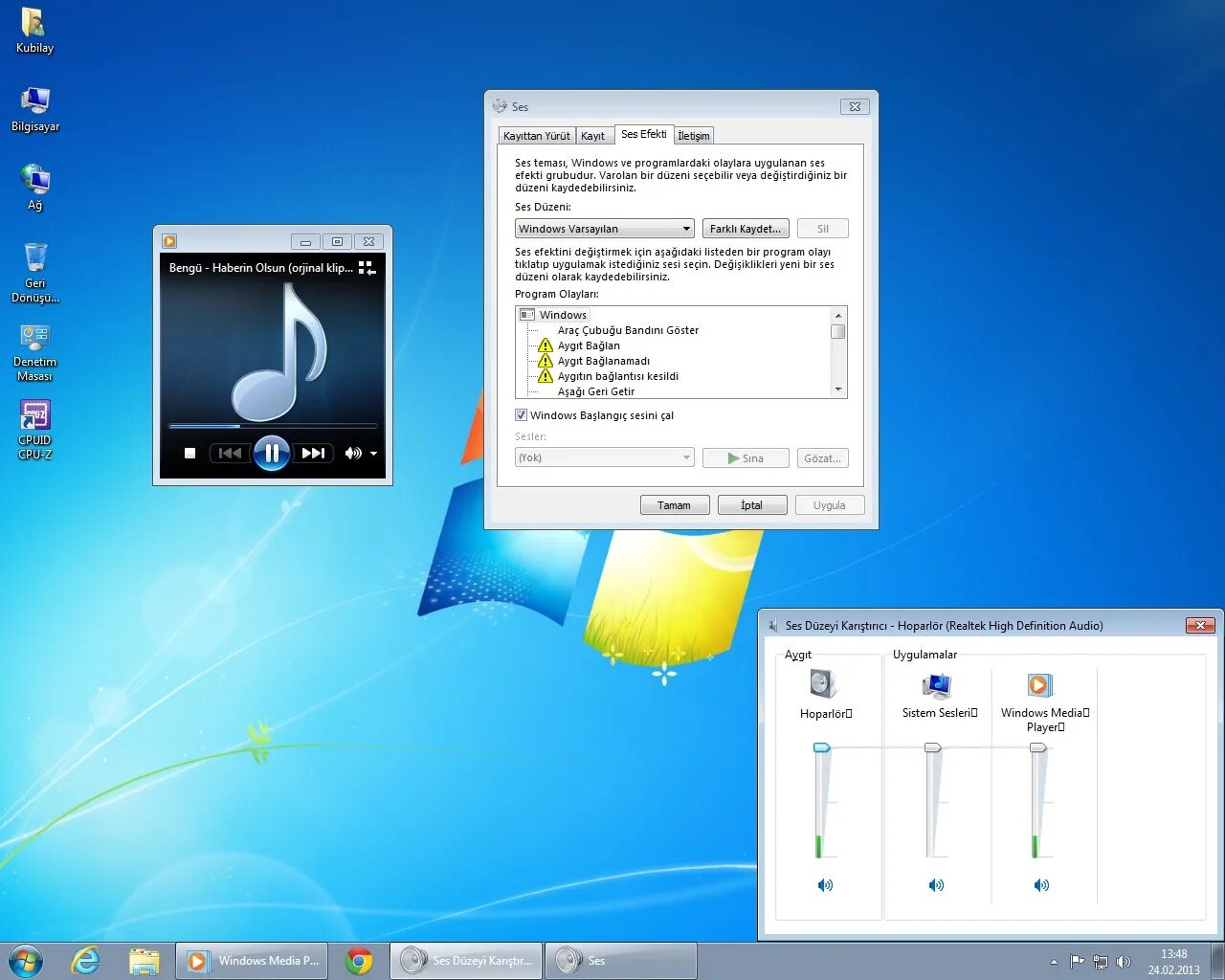This screenshot has height=980, width=1225.
Task: Click the media player seek bar
Action: (x=273, y=426)
